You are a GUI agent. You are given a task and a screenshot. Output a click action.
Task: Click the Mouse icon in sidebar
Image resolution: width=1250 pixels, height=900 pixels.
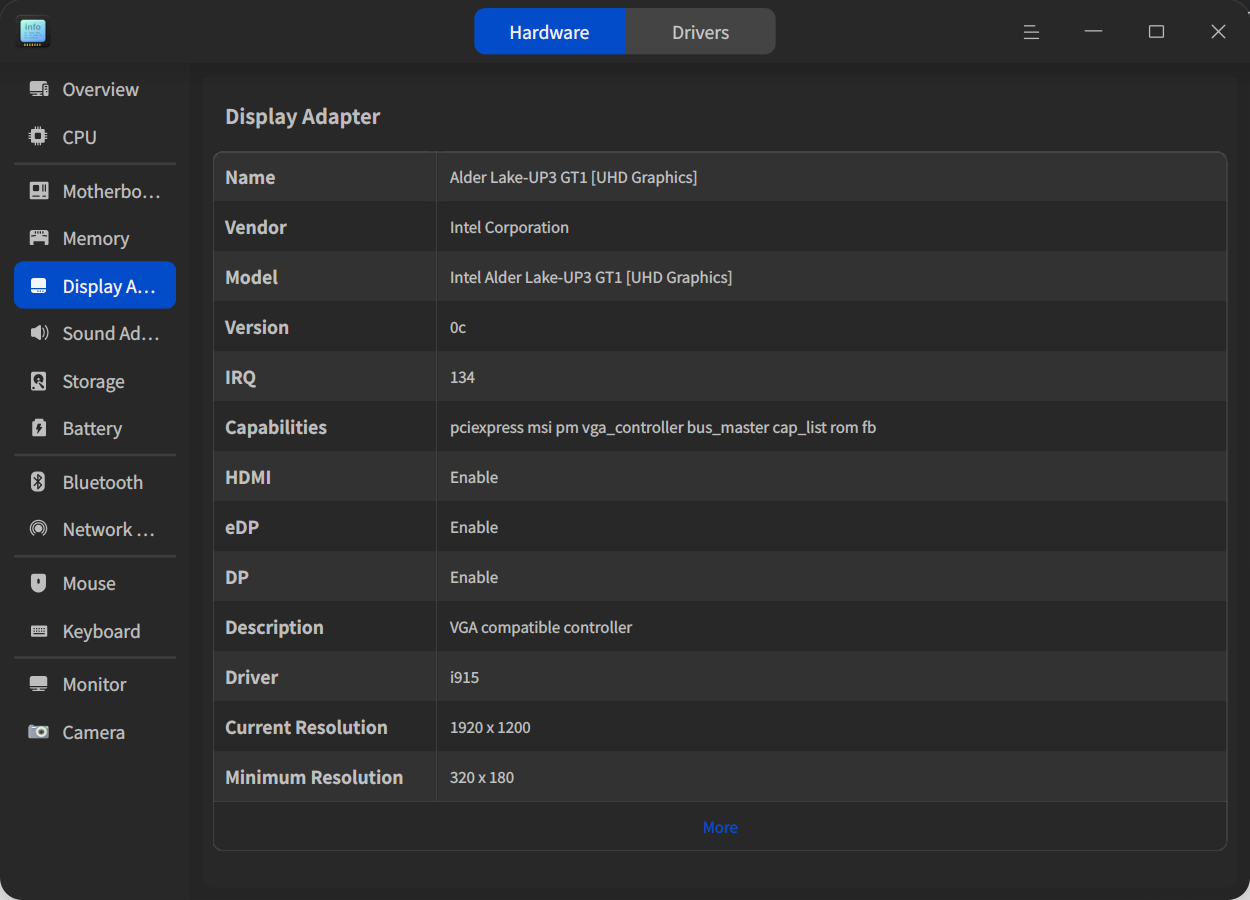pos(39,583)
